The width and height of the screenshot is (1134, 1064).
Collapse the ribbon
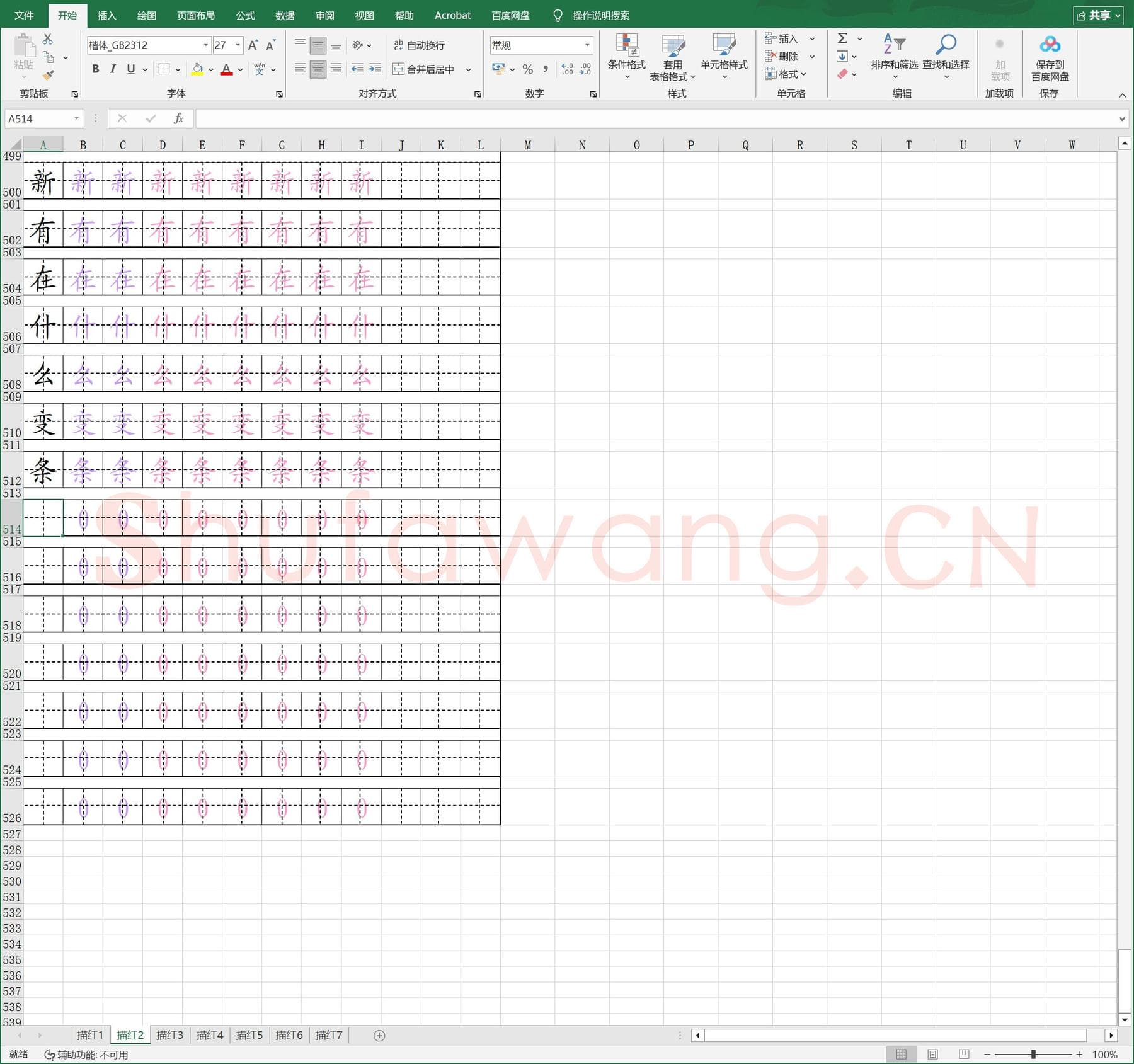1122,95
